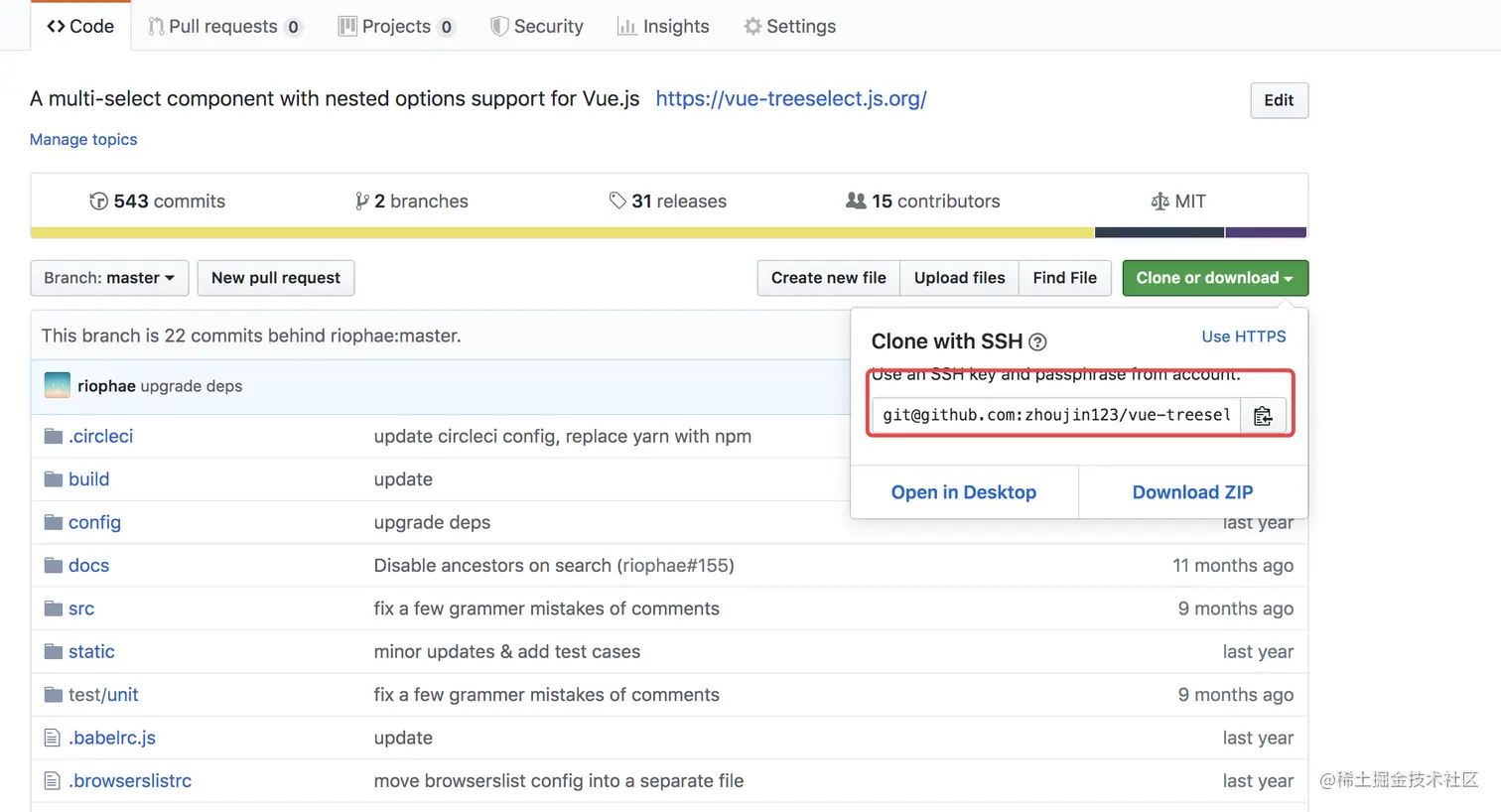Click the .babelrc.js file icon

point(53,738)
